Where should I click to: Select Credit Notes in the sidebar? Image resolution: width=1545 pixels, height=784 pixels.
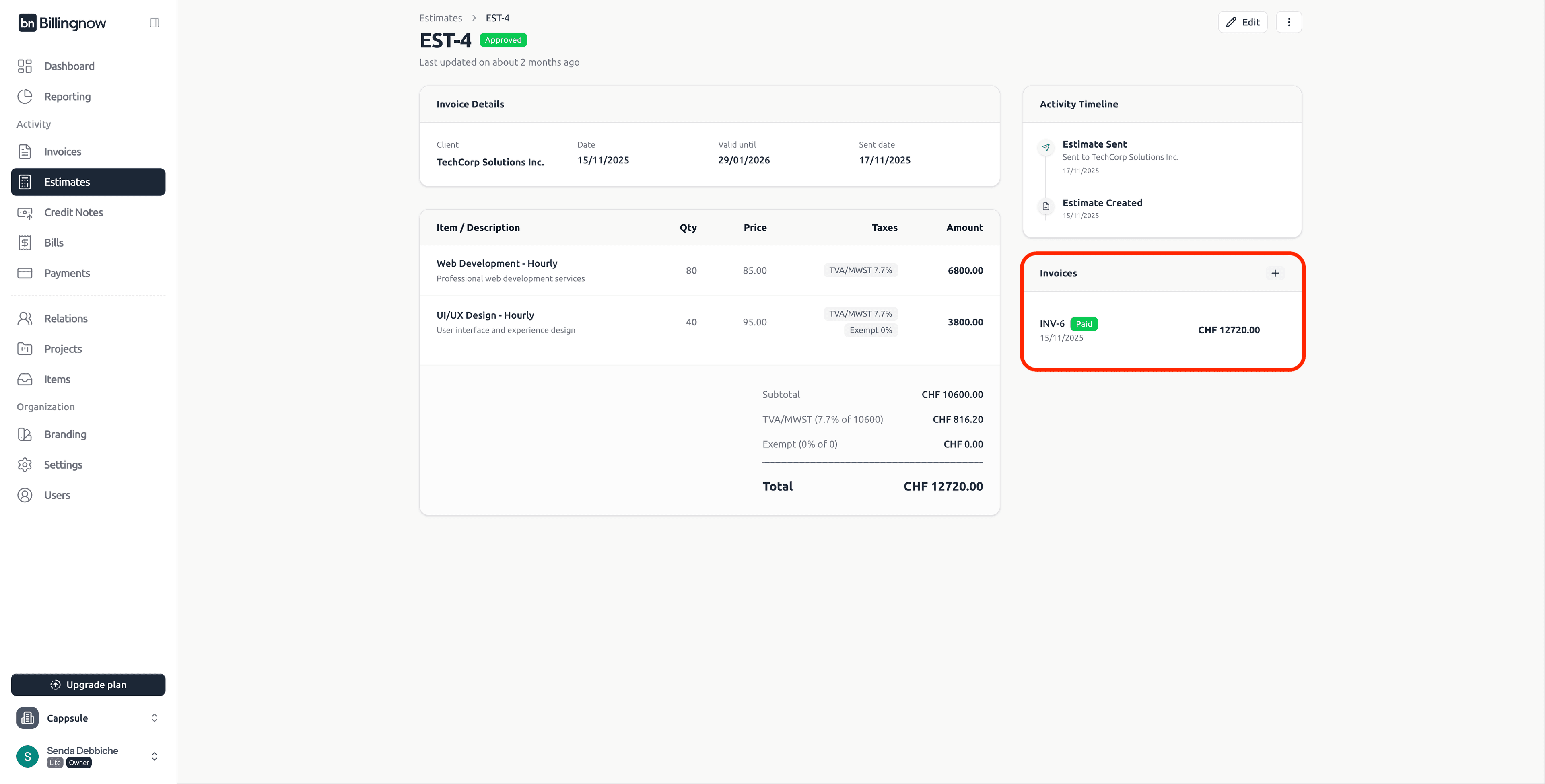coord(73,212)
